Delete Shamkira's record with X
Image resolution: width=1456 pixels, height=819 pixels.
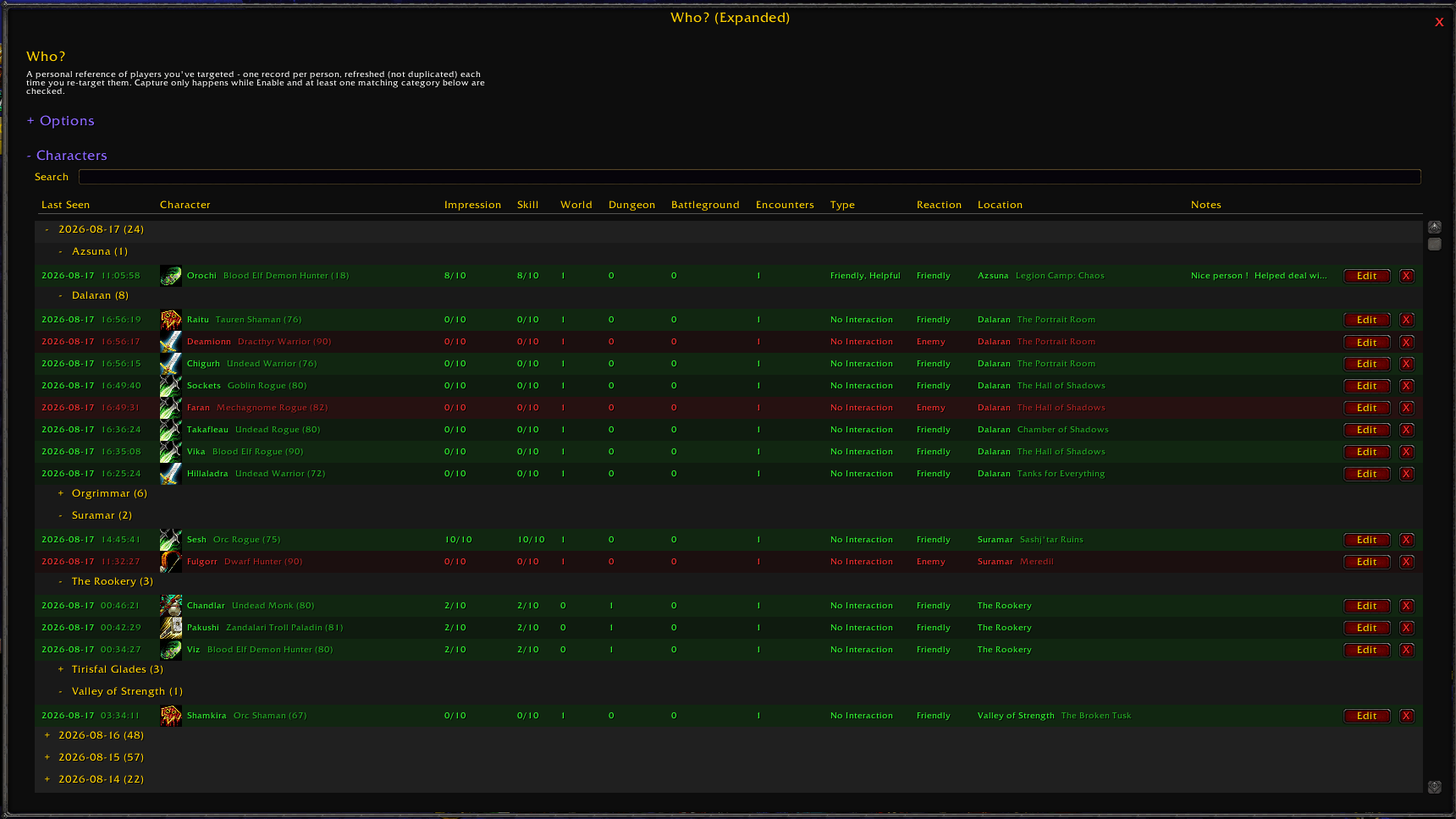point(1406,716)
